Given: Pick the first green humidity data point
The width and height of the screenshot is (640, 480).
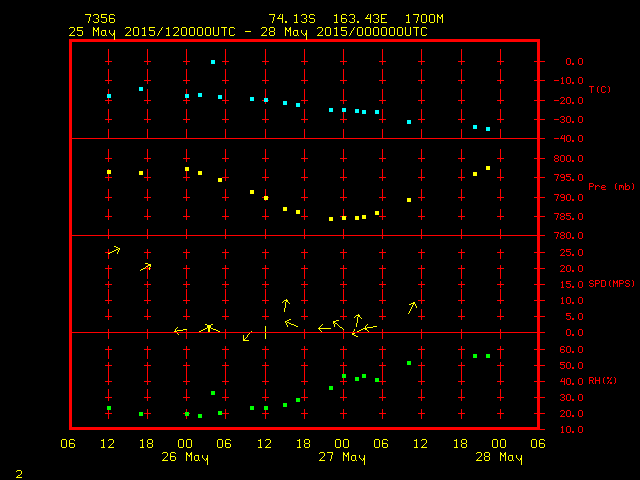Looking at the screenshot, I should tap(109, 408).
